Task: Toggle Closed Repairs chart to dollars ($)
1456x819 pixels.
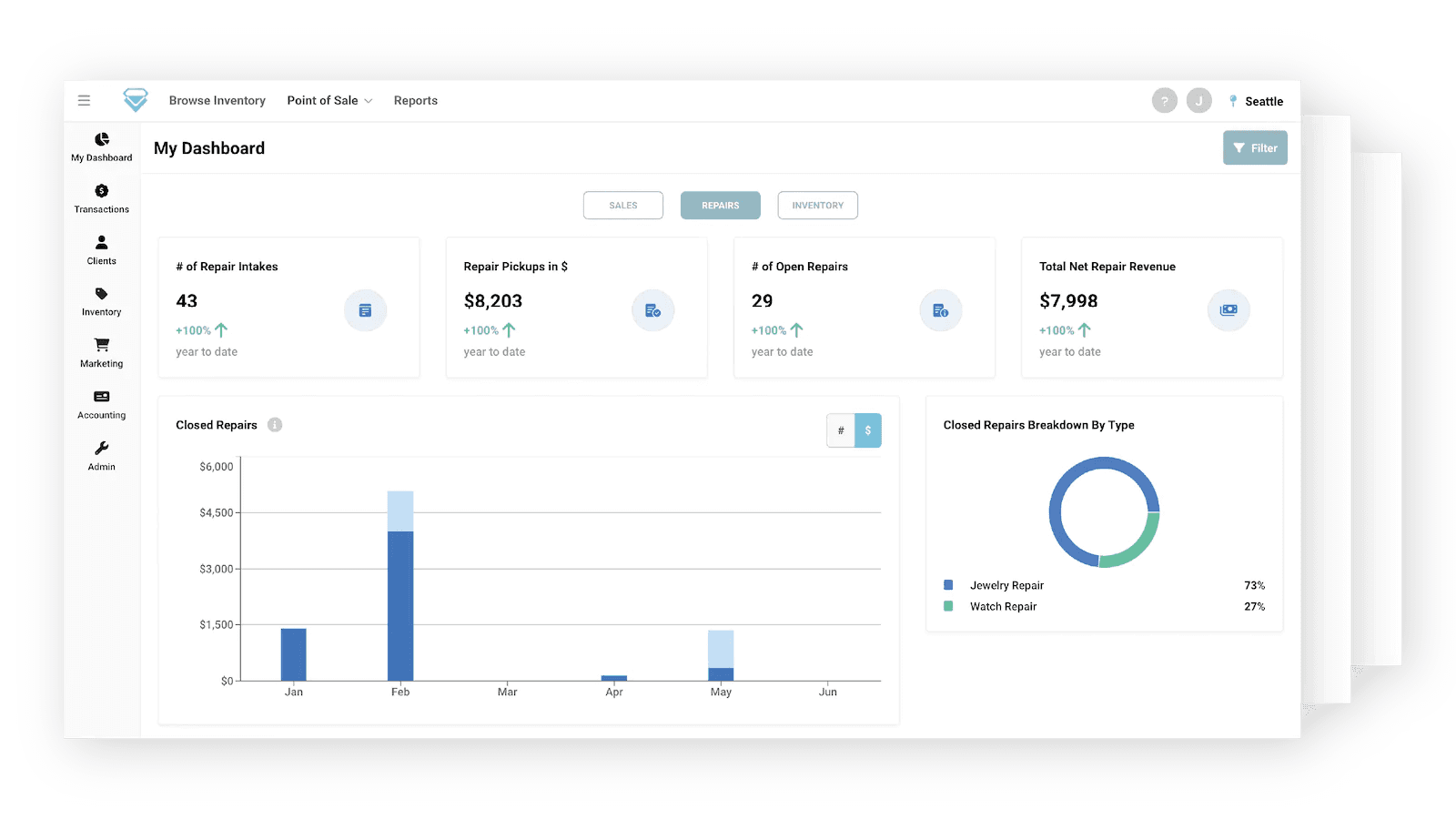Action: [868, 430]
